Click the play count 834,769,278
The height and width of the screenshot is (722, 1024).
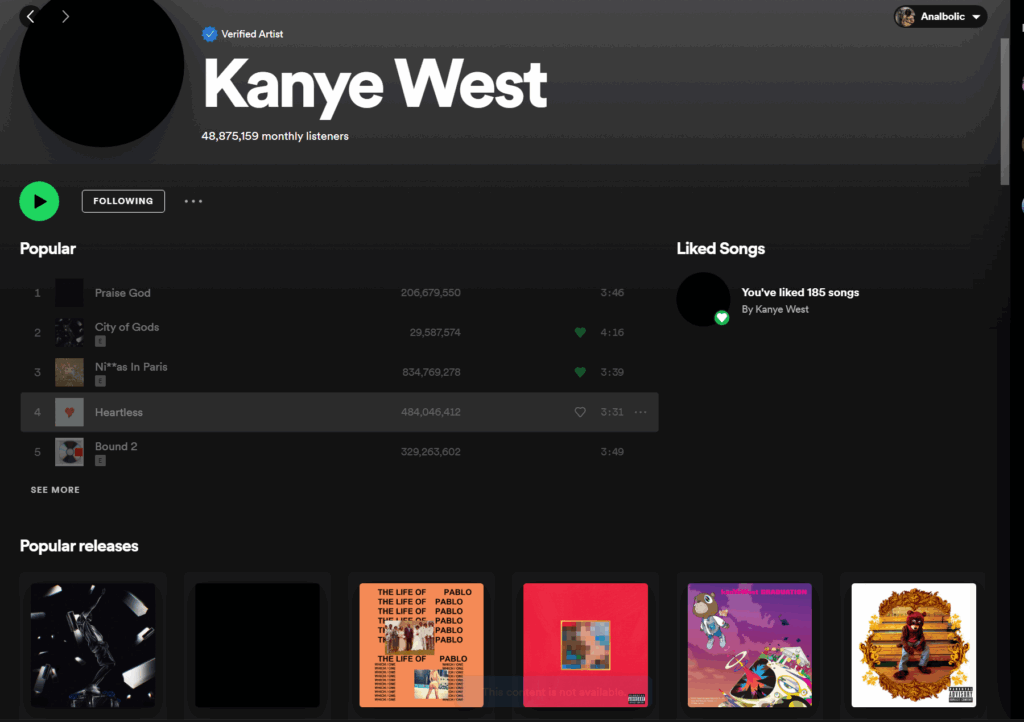click(431, 372)
